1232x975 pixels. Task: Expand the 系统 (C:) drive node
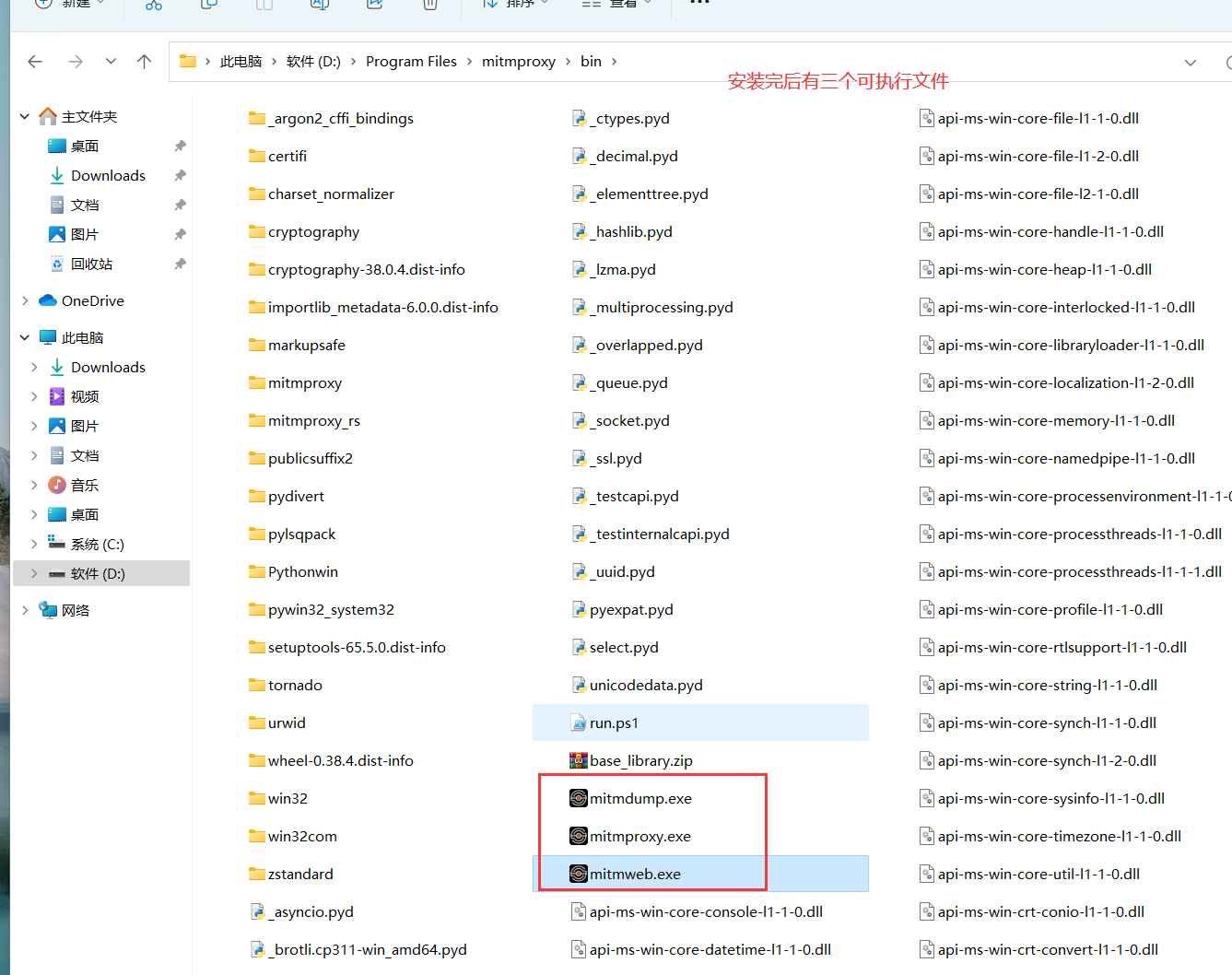(34, 544)
